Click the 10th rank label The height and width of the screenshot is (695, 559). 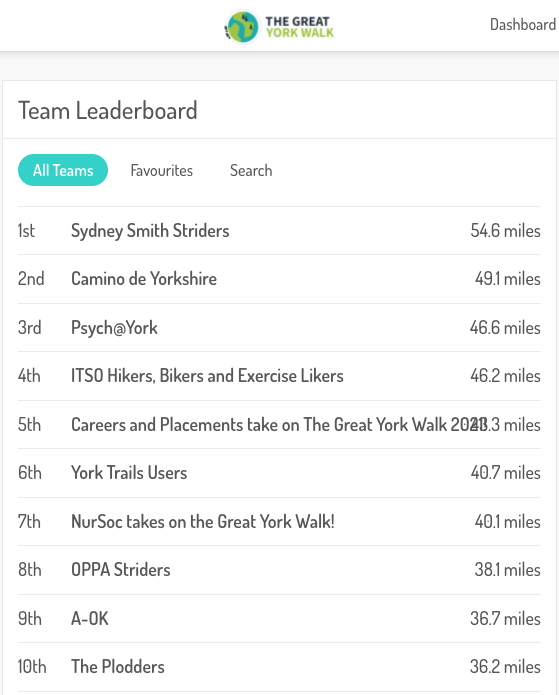(x=32, y=667)
